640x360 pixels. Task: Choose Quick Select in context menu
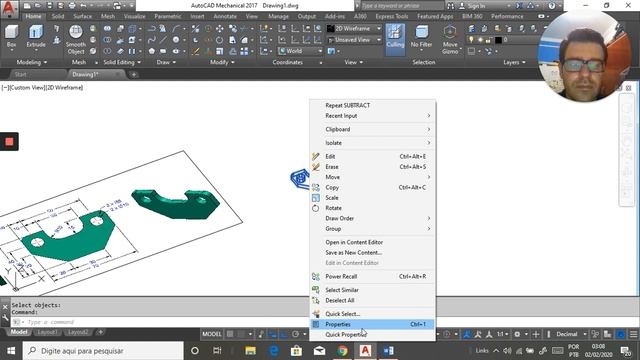pyautogui.click(x=372, y=314)
